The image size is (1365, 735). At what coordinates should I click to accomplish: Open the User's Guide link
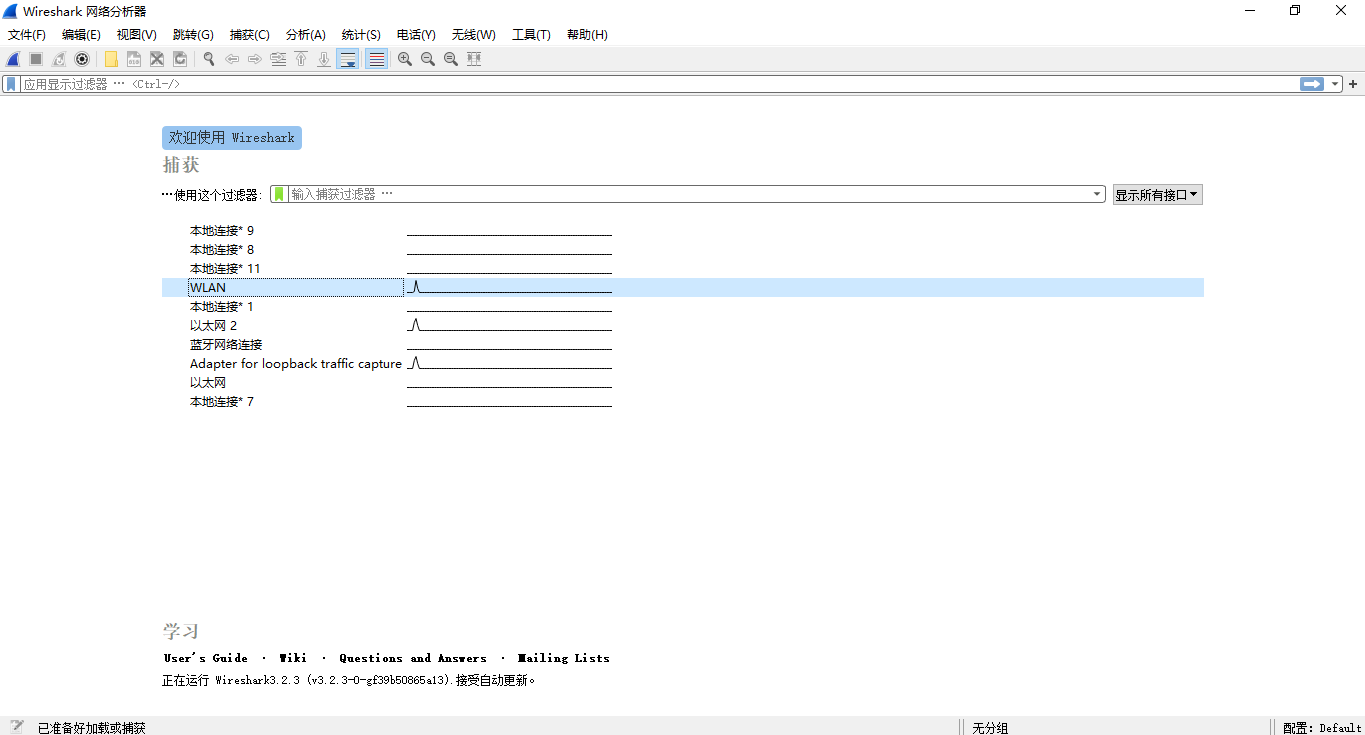click(206, 658)
